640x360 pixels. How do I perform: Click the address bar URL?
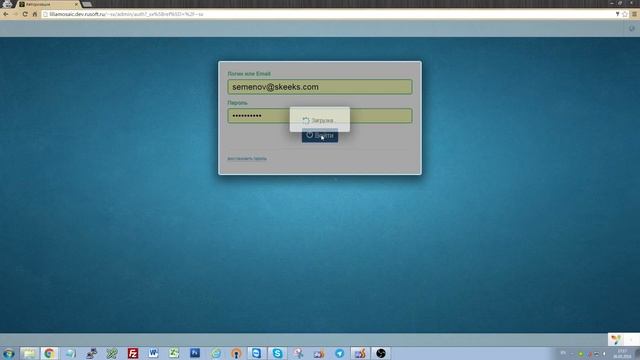[127, 14]
